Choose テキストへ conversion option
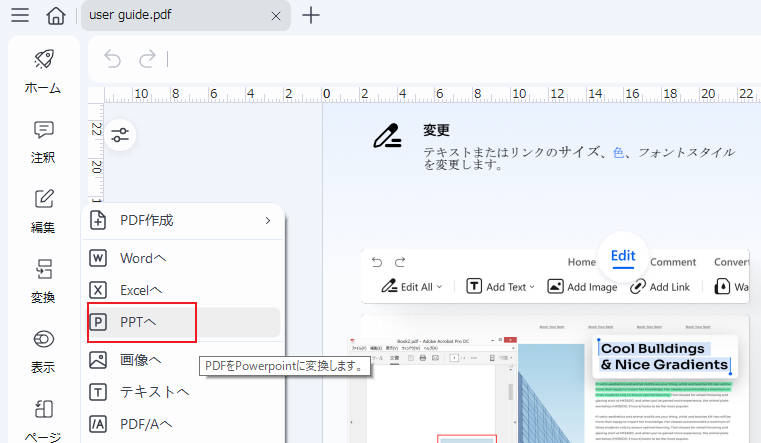Viewport: 761px width, 443px height. point(183,392)
